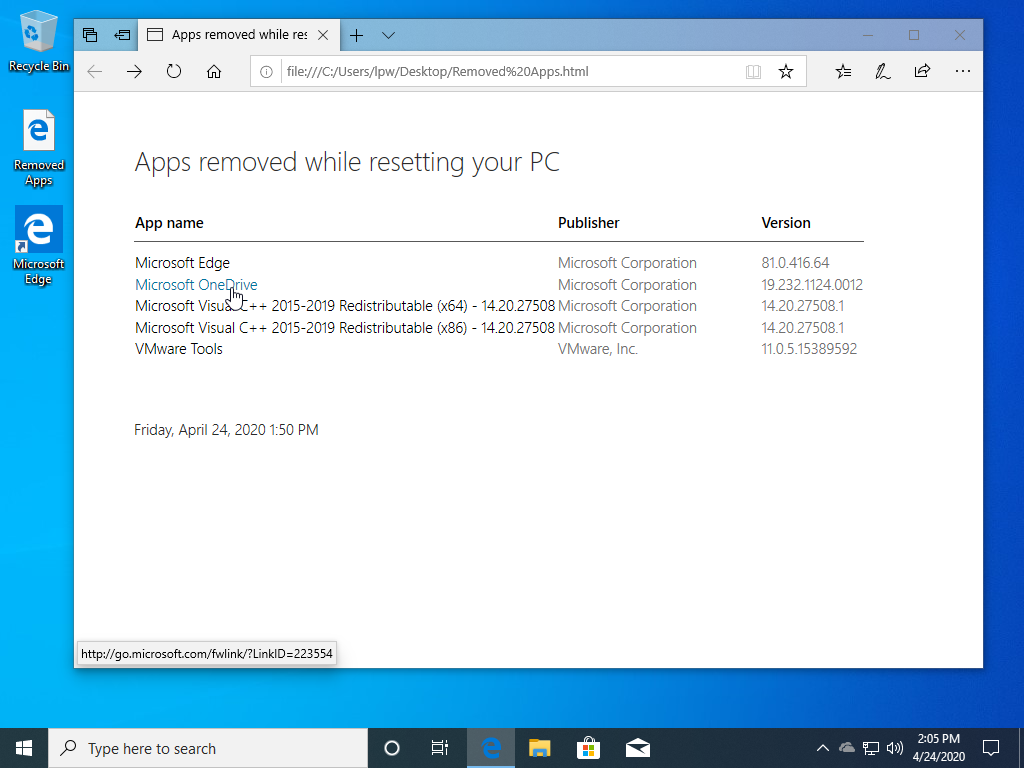Click version 81.0.416.64
This screenshot has height=768, width=1024.
(x=795, y=263)
